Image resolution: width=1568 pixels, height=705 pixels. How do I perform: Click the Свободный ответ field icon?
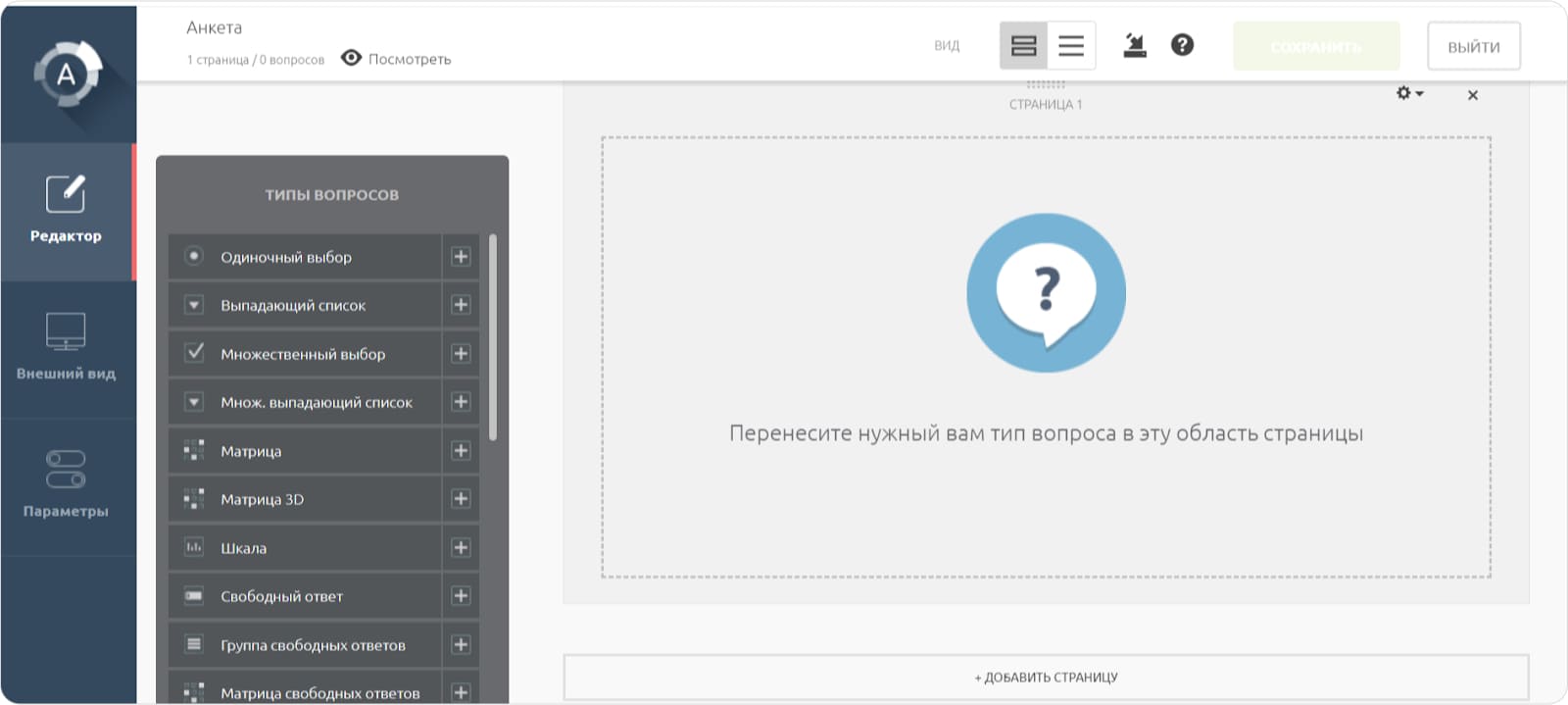[x=194, y=595]
